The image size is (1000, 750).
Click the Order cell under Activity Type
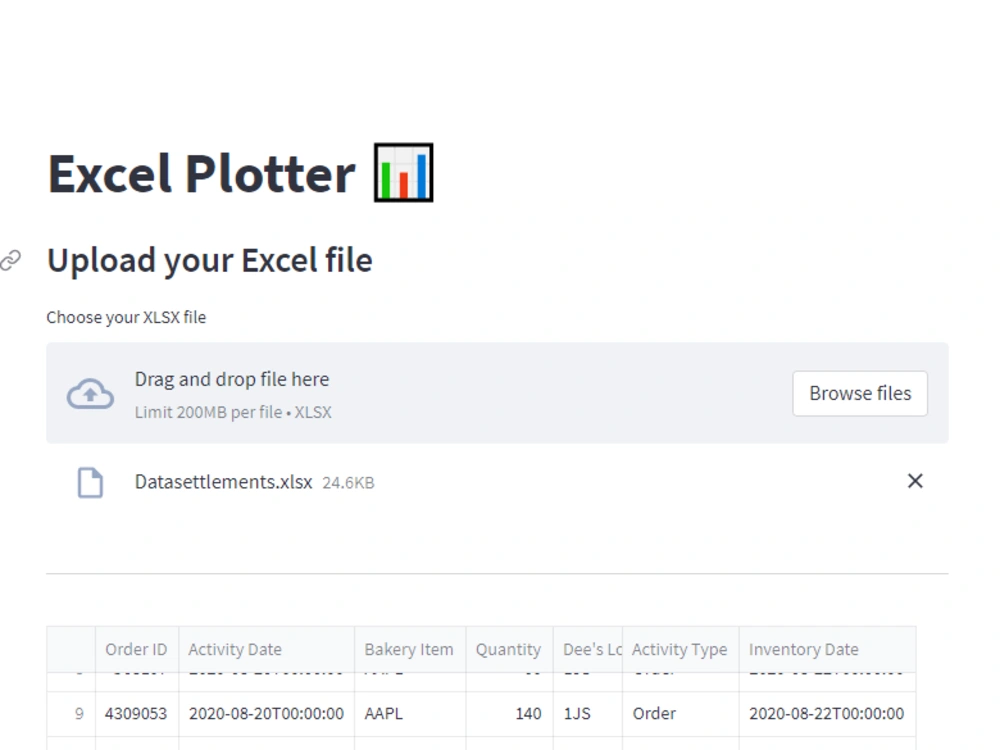coord(654,713)
